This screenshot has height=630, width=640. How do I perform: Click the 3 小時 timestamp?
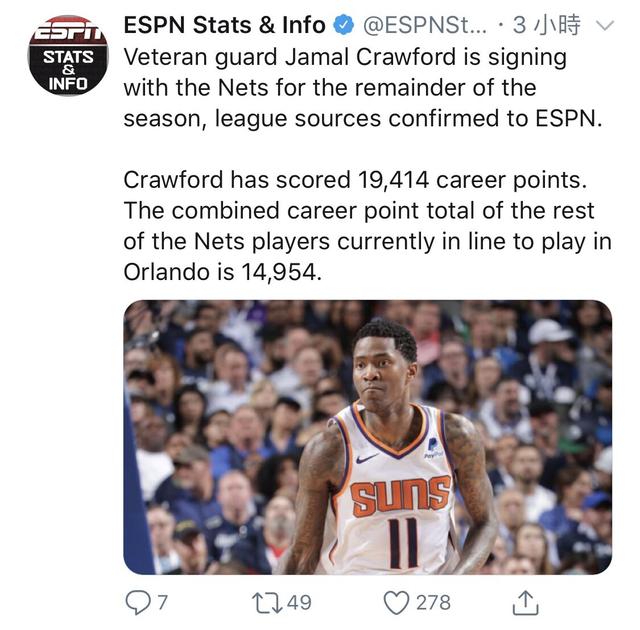[547, 25]
